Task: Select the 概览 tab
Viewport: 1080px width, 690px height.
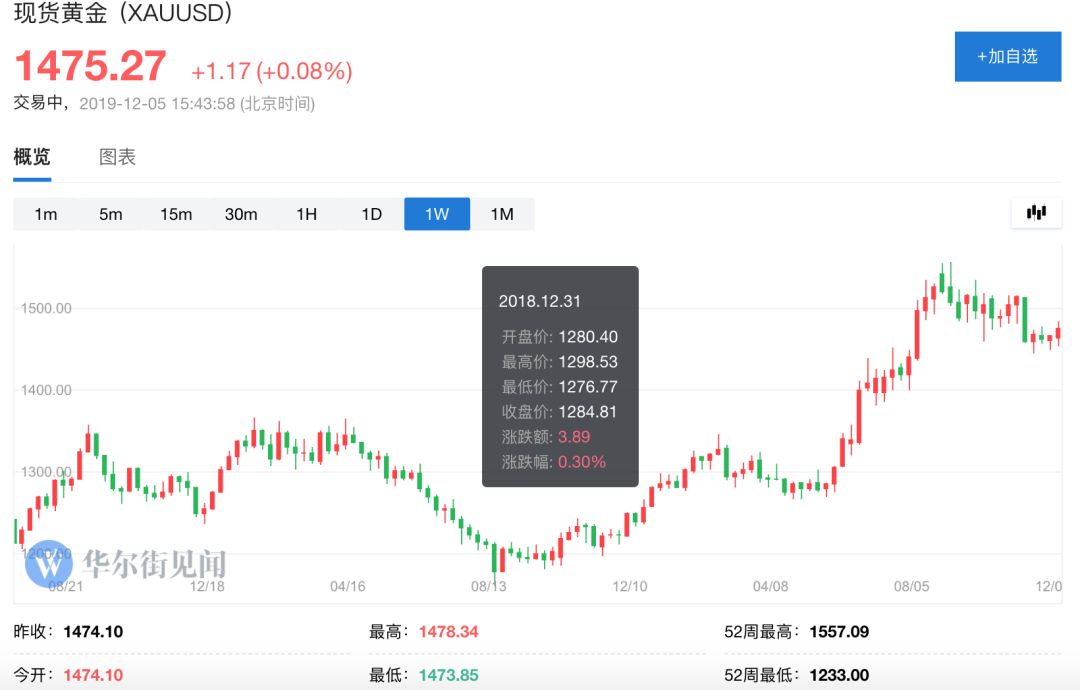Action: (x=32, y=157)
